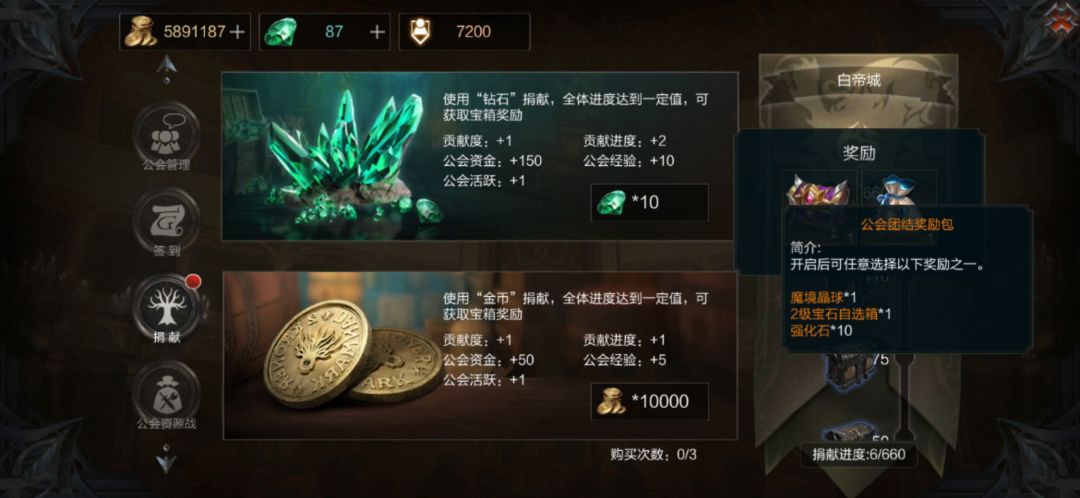Open the 公会管理 guild management icon
The width and height of the screenshot is (1080, 498).
pyautogui.click(x=166, y=136)
